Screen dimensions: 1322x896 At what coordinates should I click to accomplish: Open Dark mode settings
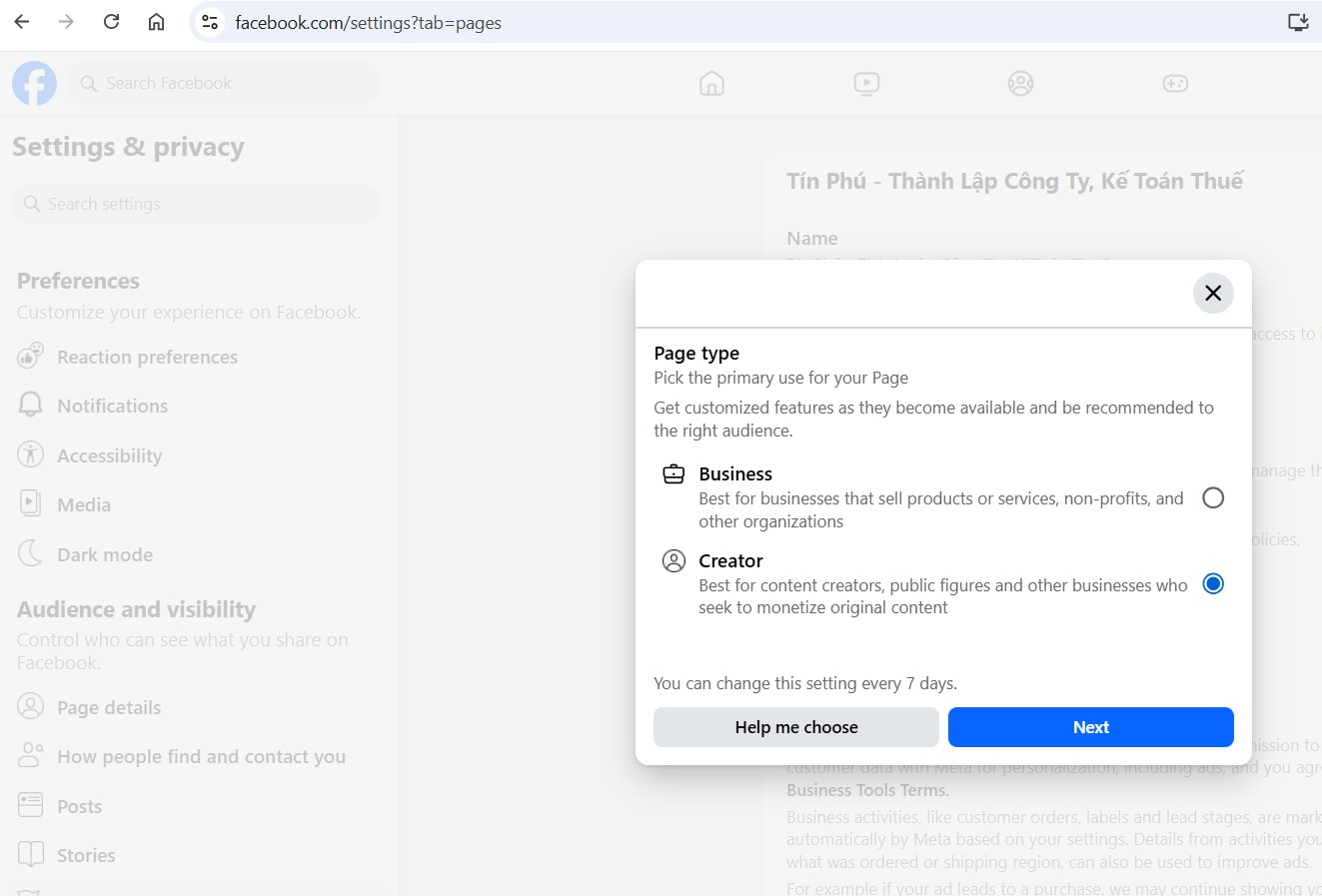(104, 554)
